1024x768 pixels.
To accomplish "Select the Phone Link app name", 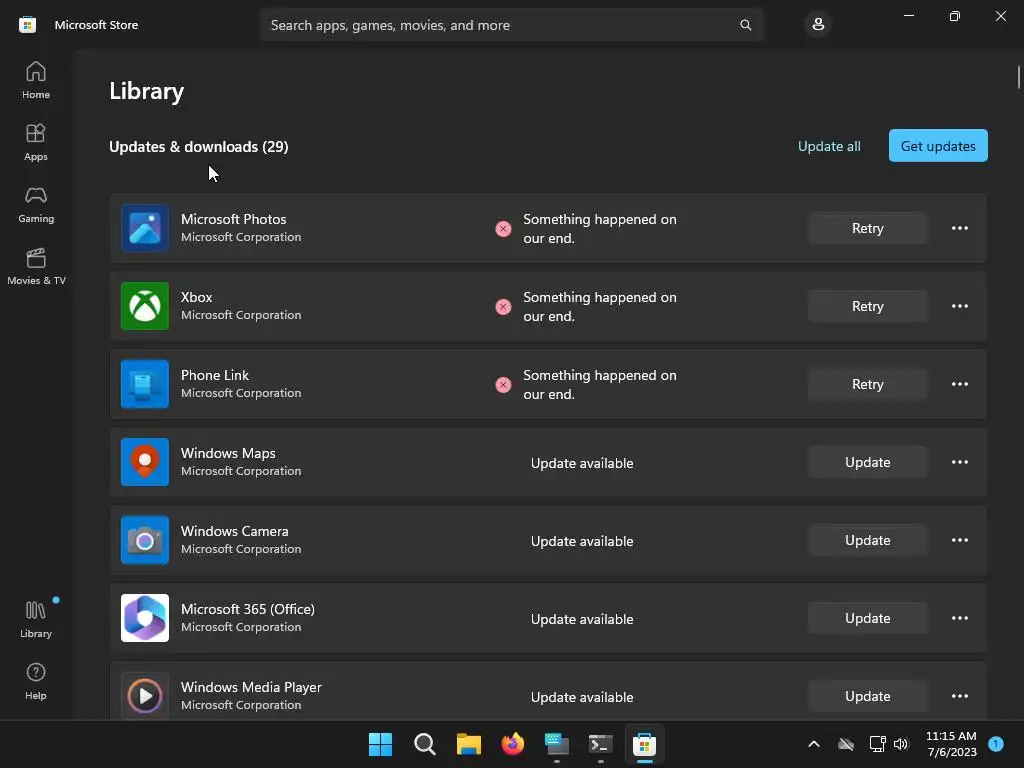I will [x=214, y=376].
